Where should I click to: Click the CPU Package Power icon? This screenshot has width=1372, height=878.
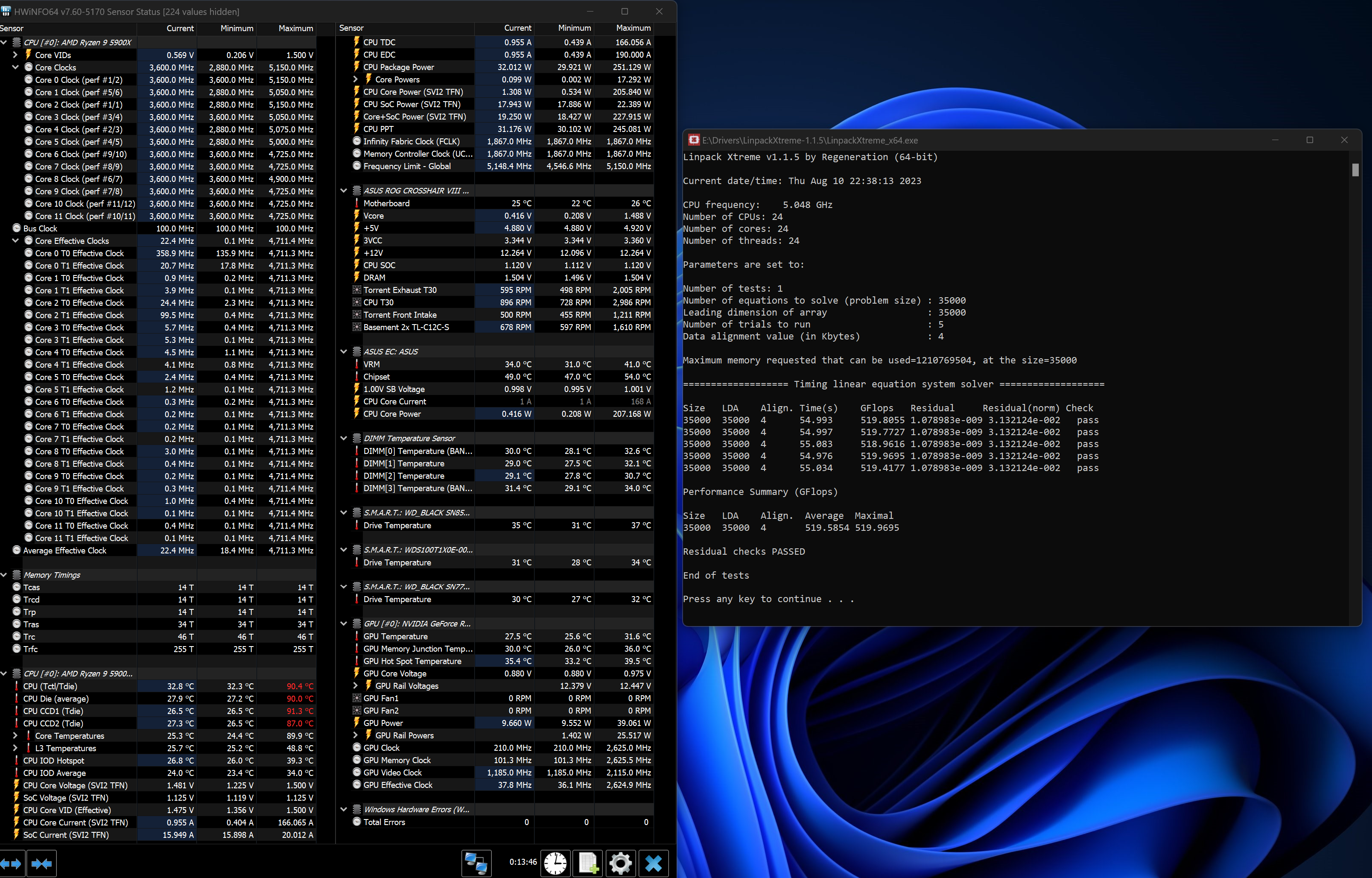pyautogui.click(x=357, y=67)
